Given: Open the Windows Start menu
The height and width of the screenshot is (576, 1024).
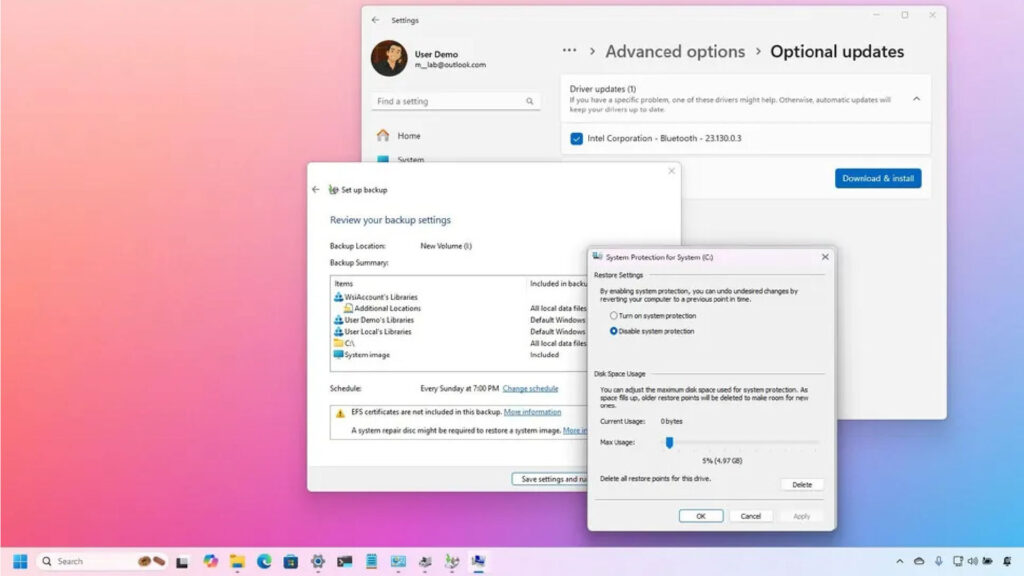Looking at the screenshot, I should pos(20,561).
